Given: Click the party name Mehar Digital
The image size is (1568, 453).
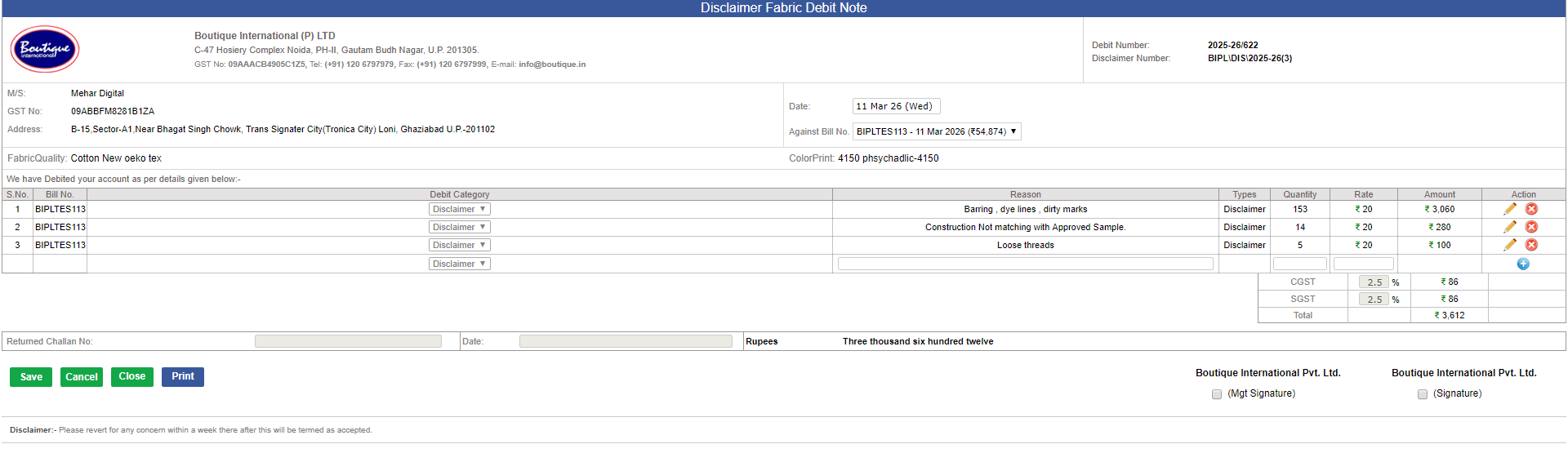Looking at the screenshot, I should [x=97, y=94].
